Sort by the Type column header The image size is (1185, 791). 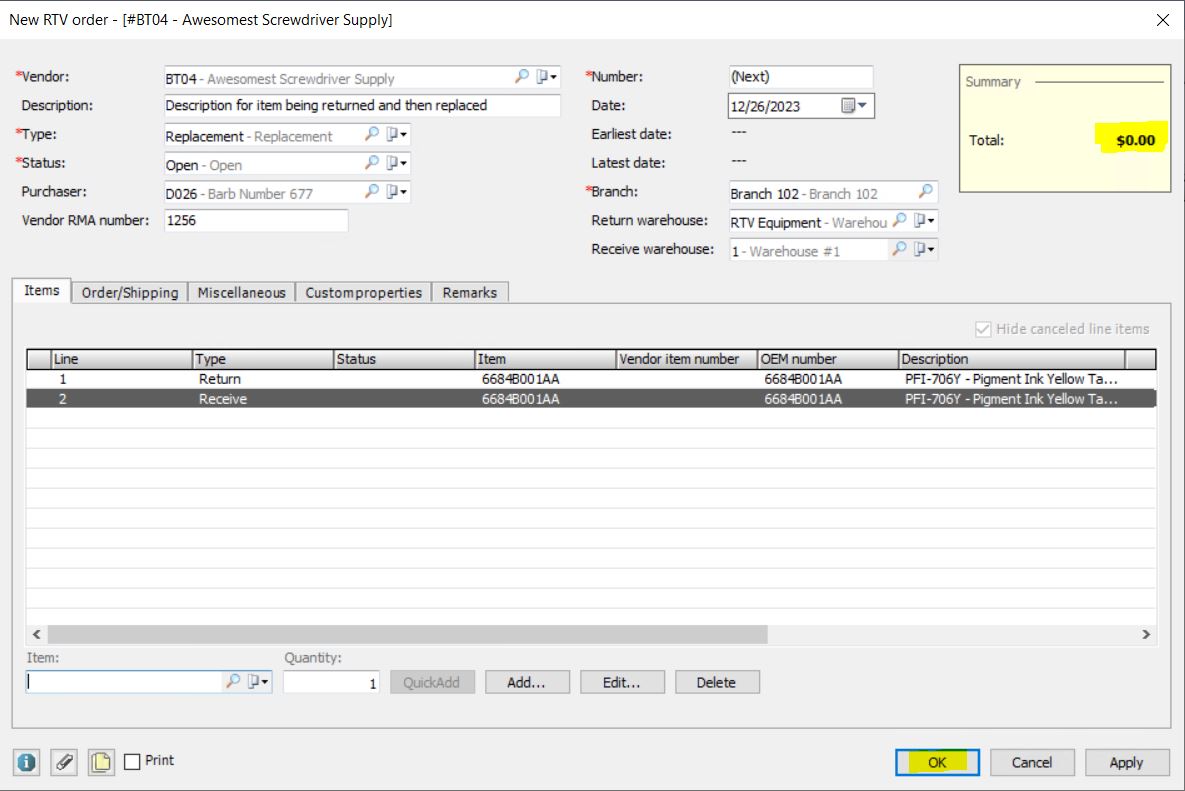(263, 359)
